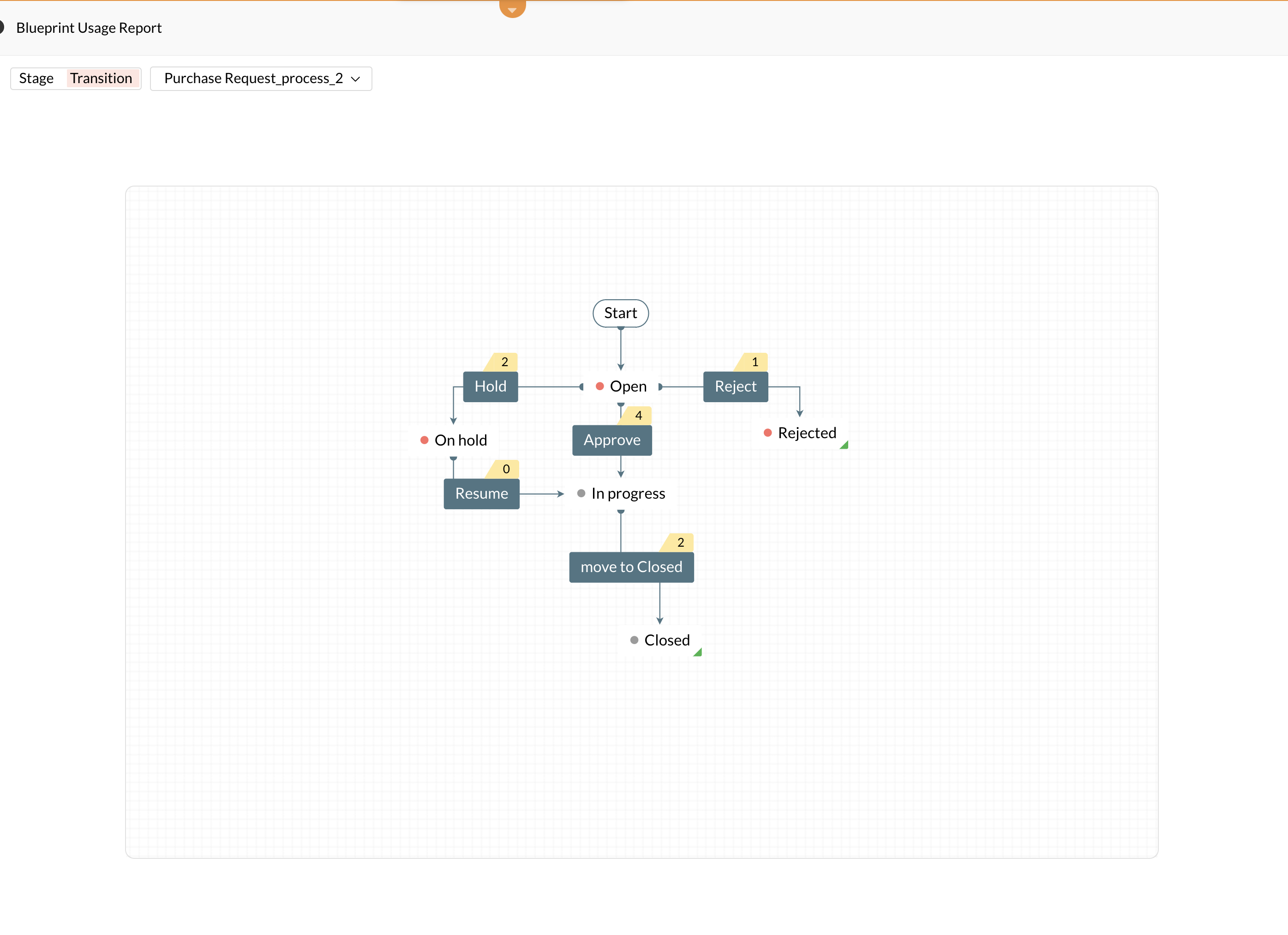Image resolution: width=1288 pixels, height=935 pixels.
Task: Click the yellow count badge on Reject
Action: 754,362
